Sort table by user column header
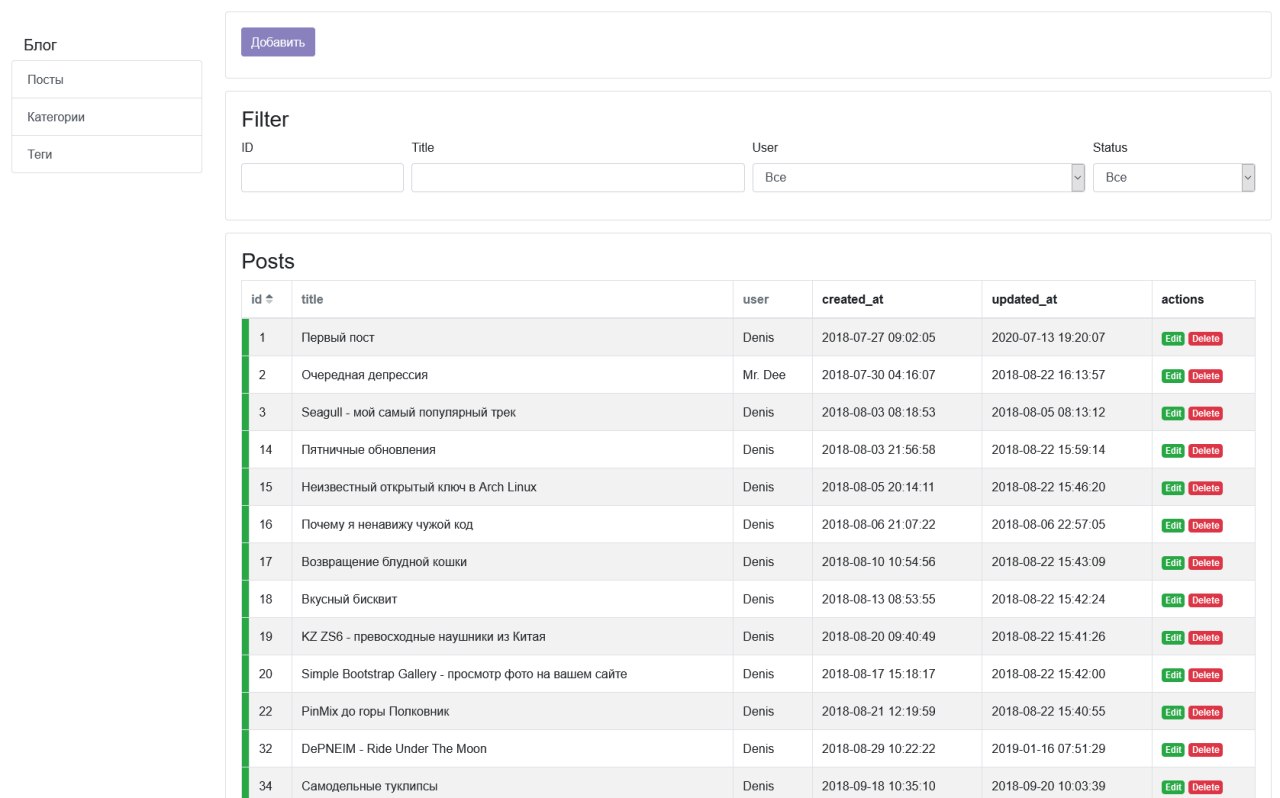This screenshot has width=1280, height=798. coord(755,299)
